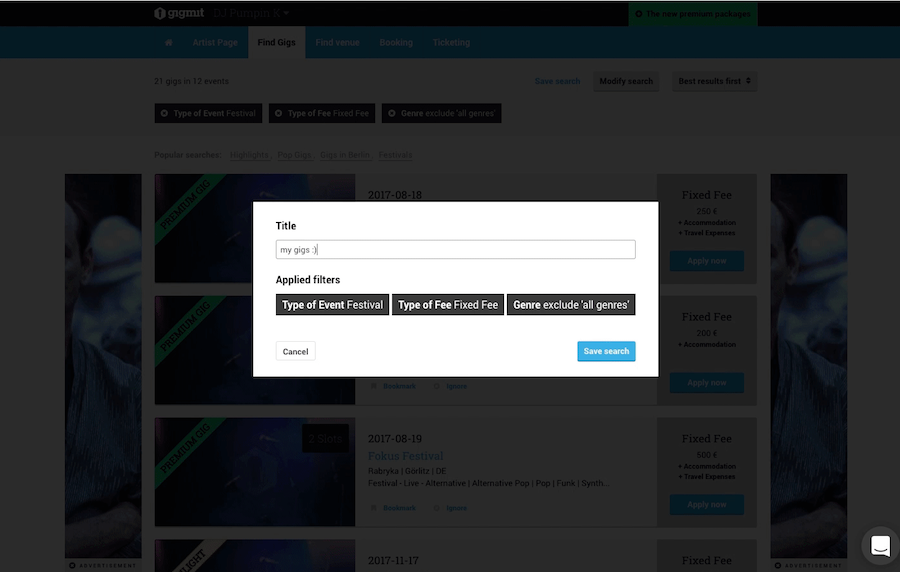Click ignore icon of Fokus Festival gig
The height and width of the screenshot is (572, 900).
[x=437, y=508]
